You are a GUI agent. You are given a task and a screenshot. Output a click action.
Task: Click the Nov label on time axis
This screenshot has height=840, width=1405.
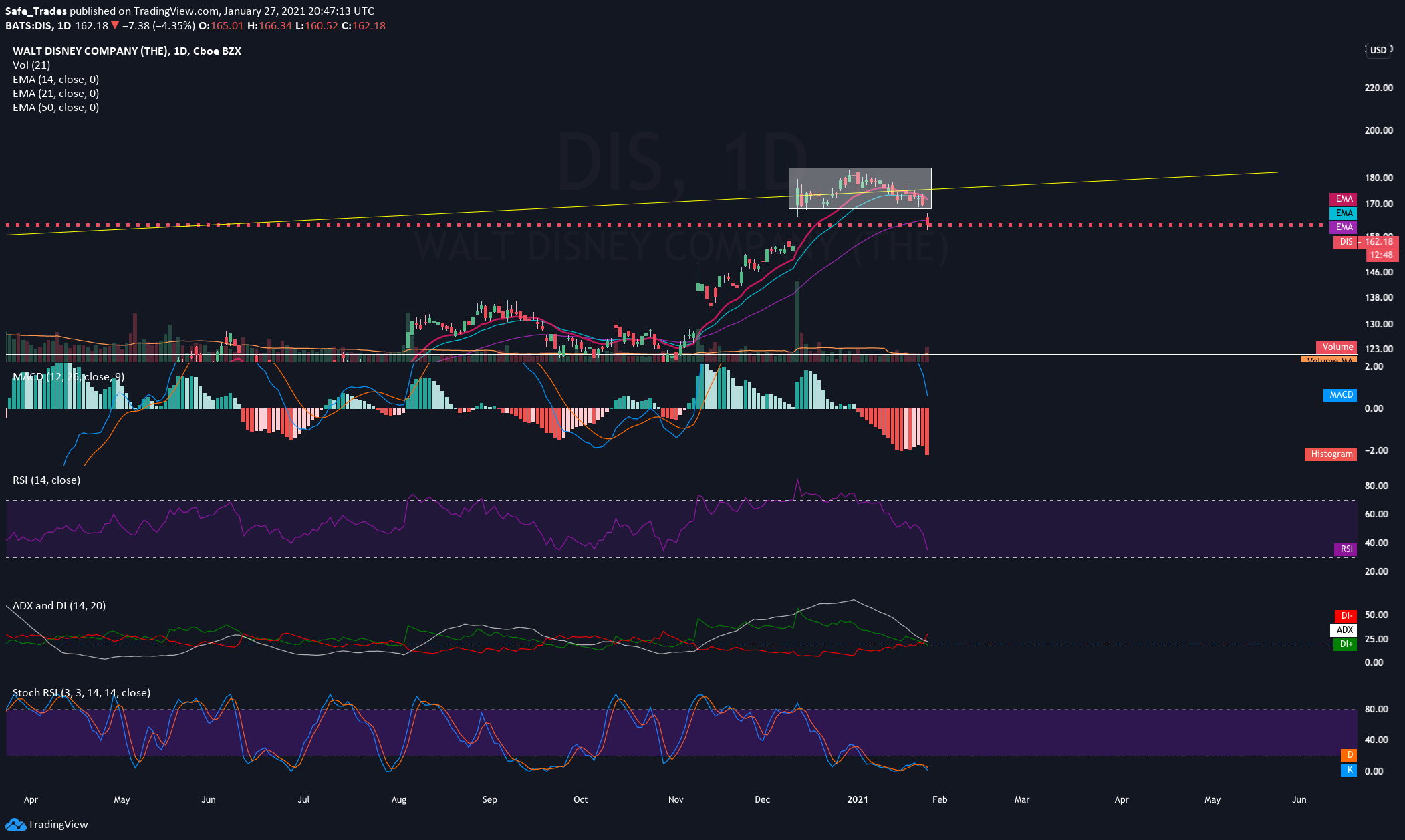(x=676, y=799)
